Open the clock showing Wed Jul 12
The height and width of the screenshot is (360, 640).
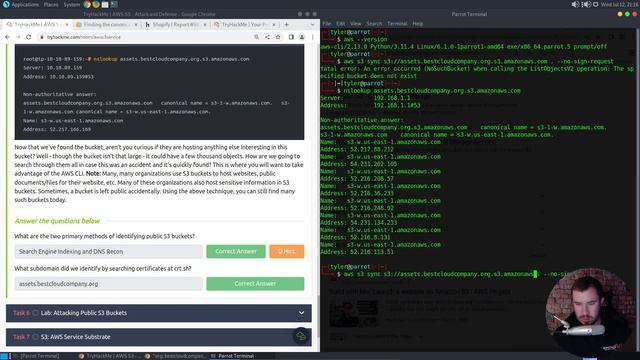tap(619, 4)
